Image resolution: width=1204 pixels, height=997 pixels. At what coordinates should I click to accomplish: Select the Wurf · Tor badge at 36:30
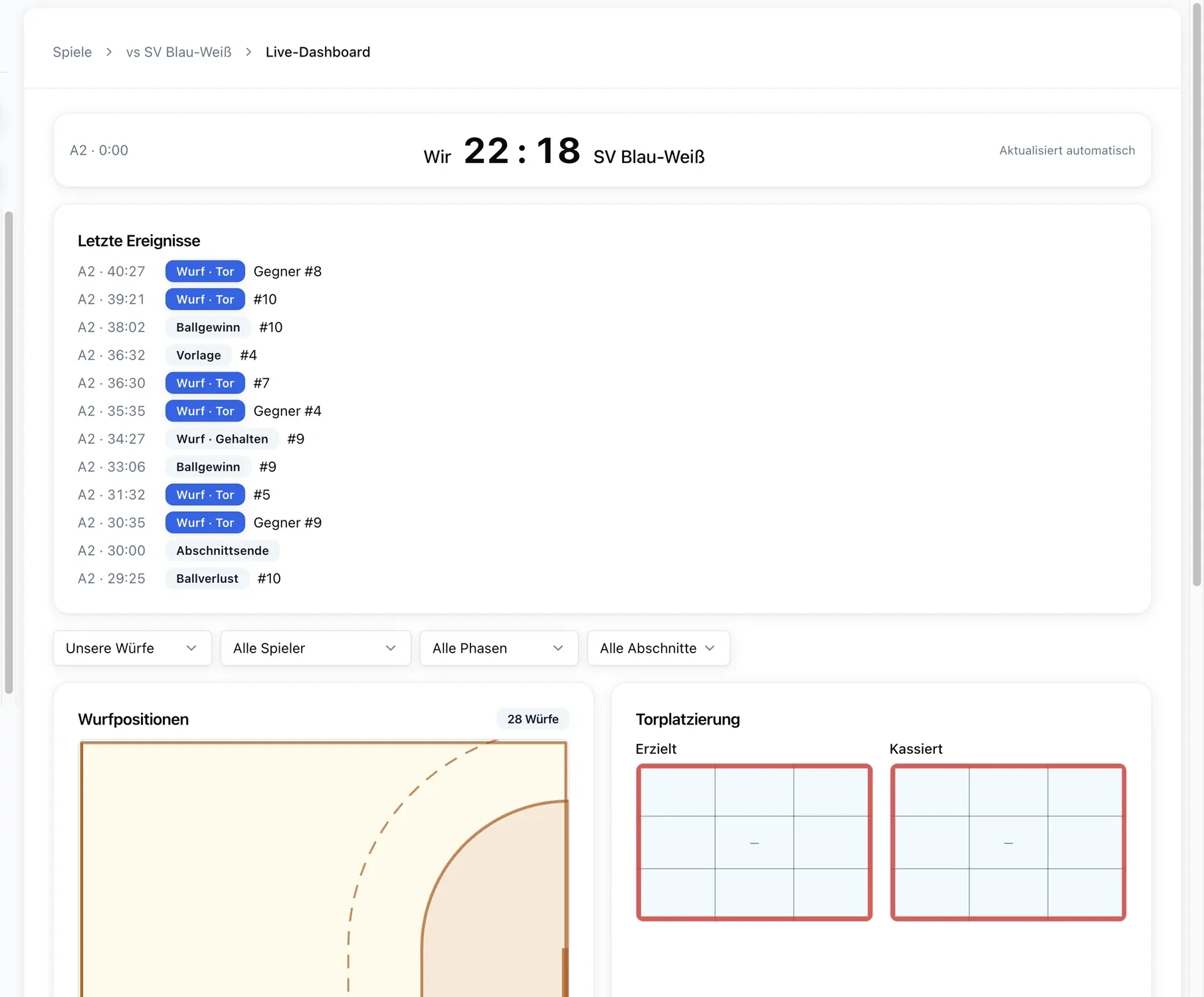205,383
